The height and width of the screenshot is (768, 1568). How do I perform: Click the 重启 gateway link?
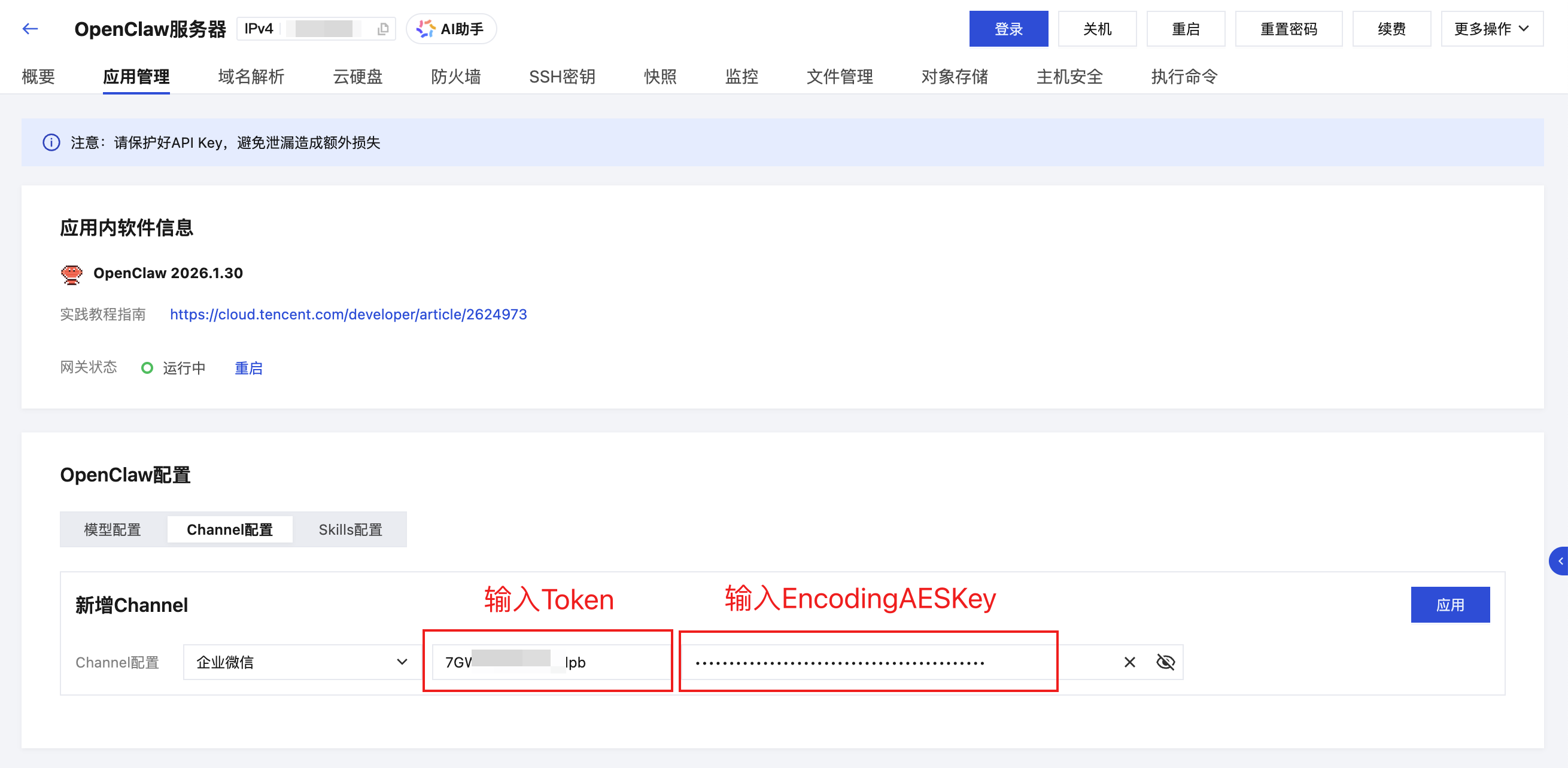coord(248,368)
